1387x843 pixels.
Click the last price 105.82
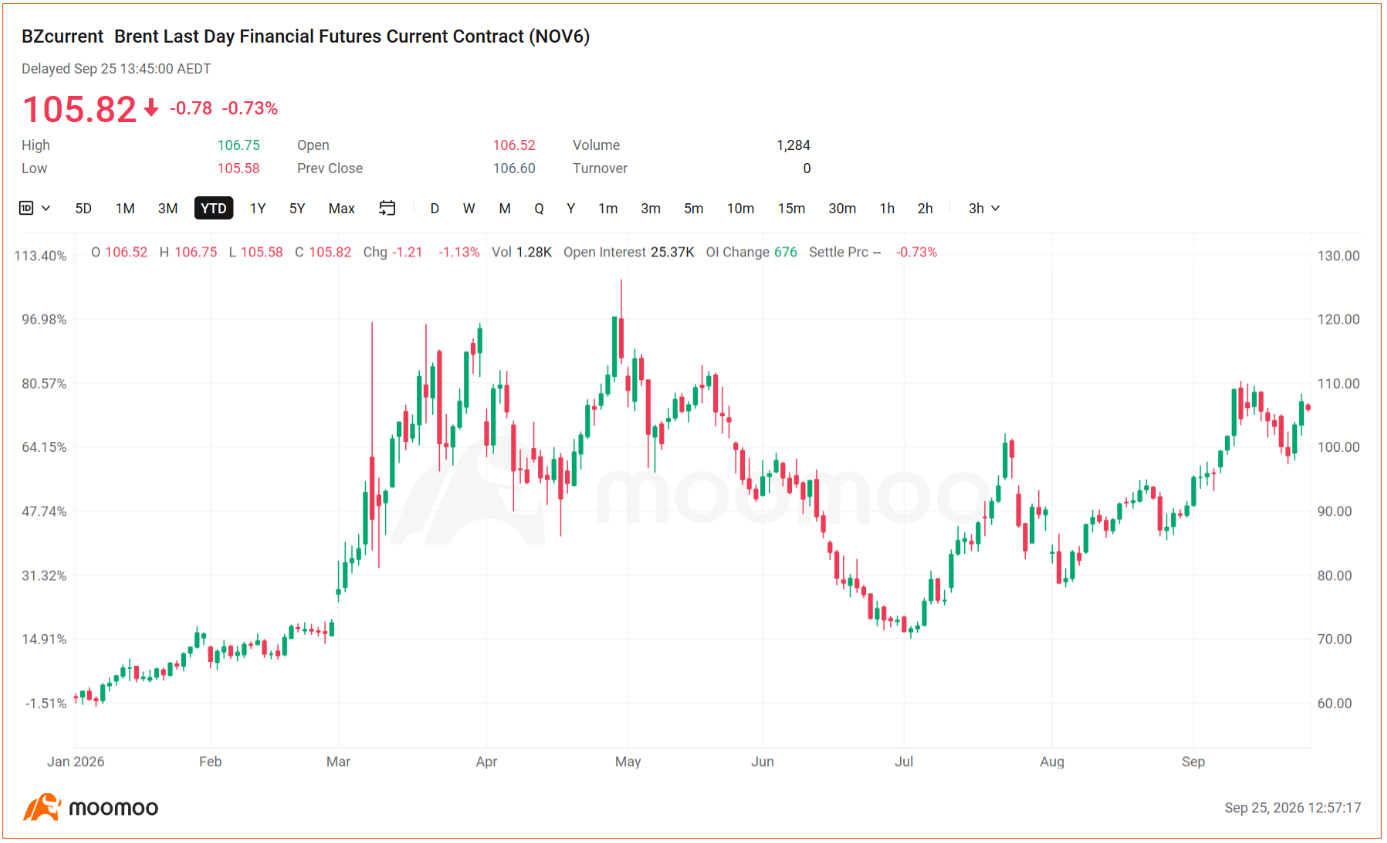79,108
